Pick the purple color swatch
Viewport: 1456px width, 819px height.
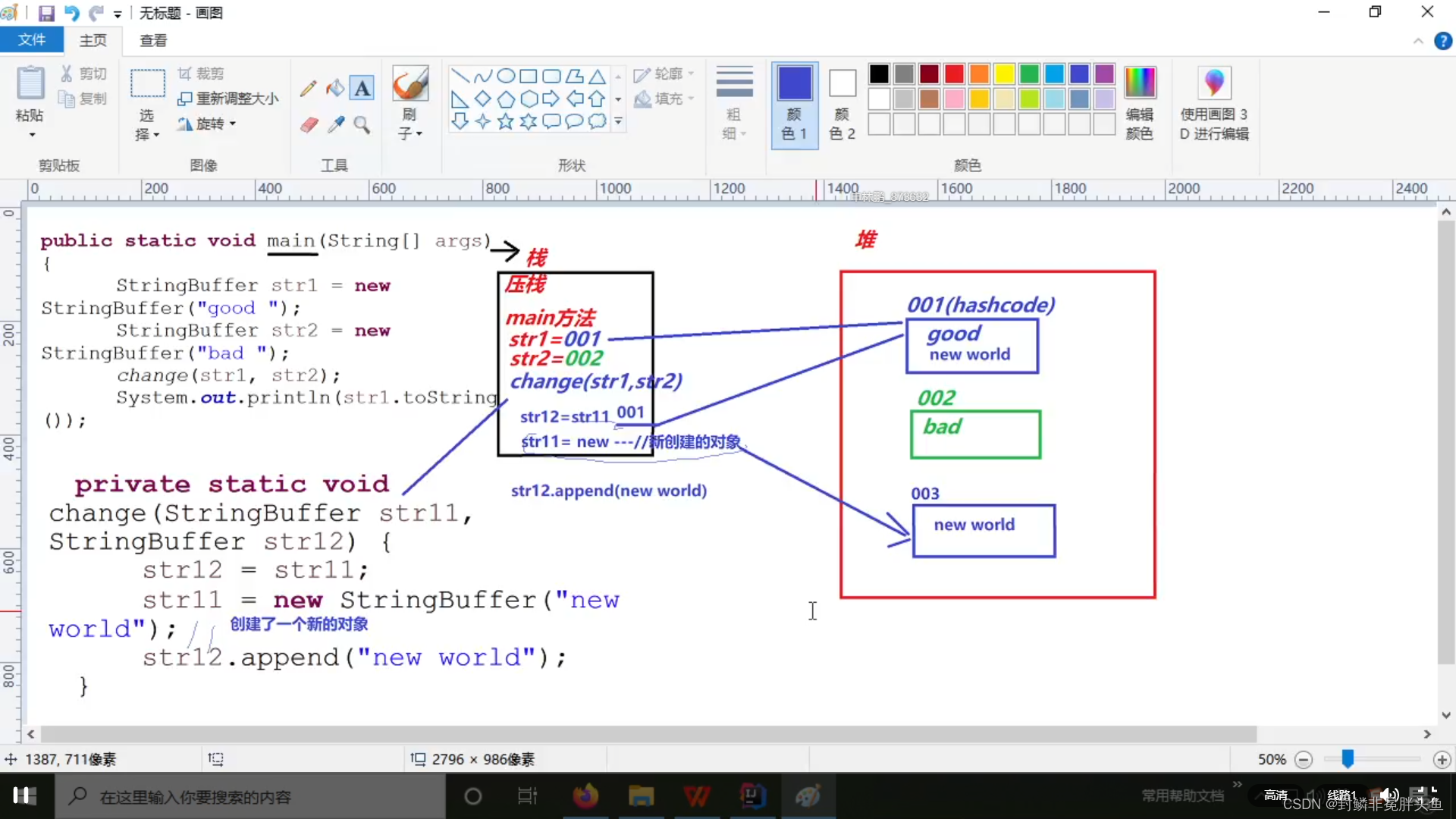(1104, 74)
